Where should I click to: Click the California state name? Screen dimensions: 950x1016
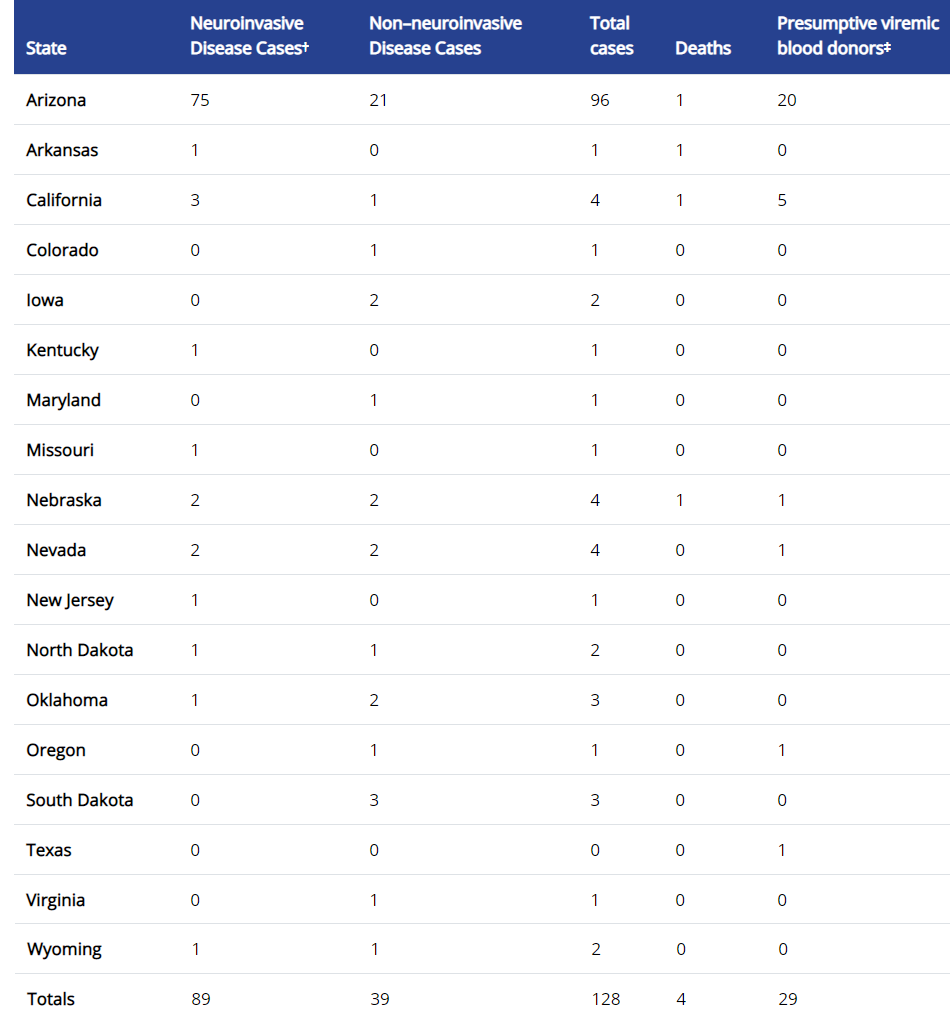64,200
